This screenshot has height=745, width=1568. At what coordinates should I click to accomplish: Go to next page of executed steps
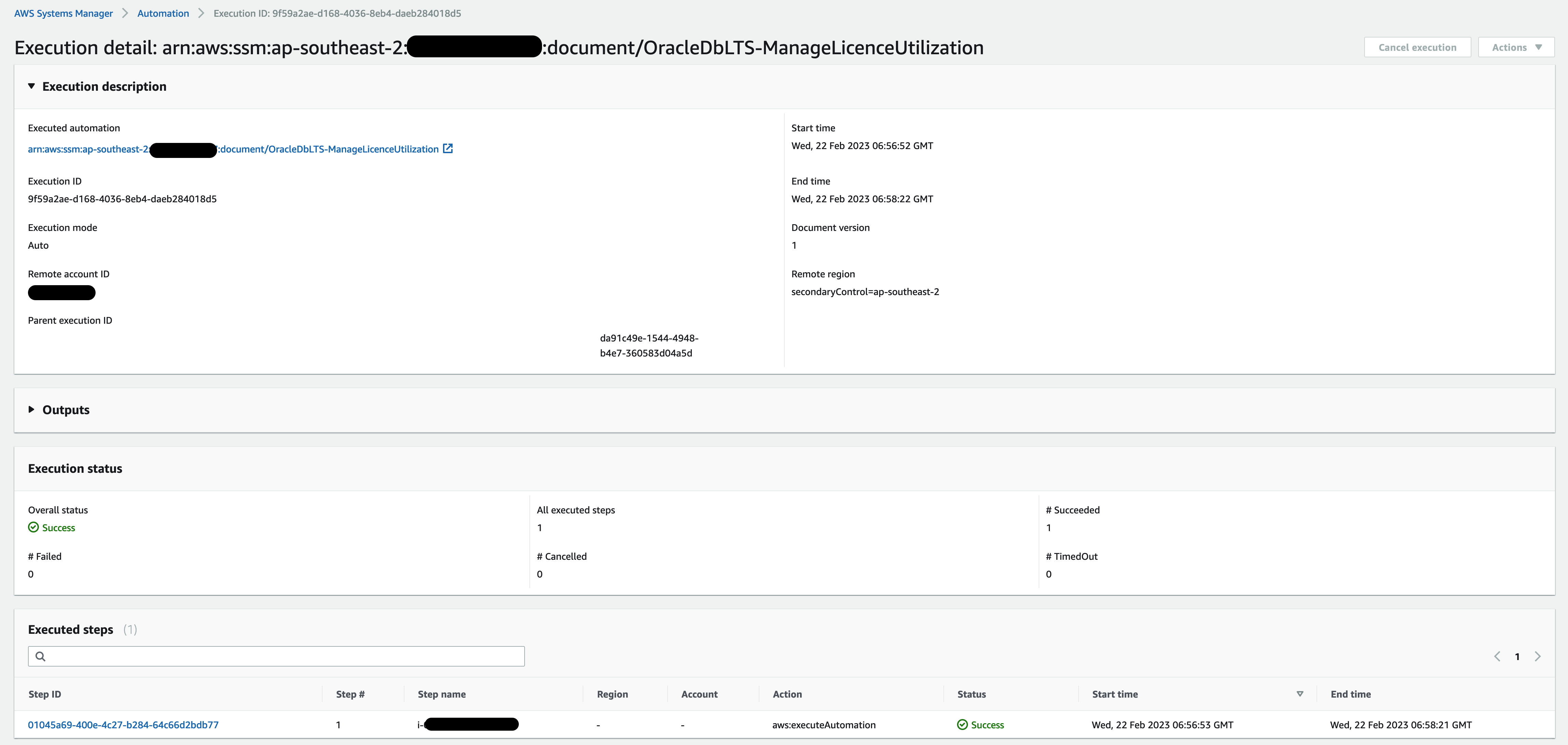(1537, 656)
